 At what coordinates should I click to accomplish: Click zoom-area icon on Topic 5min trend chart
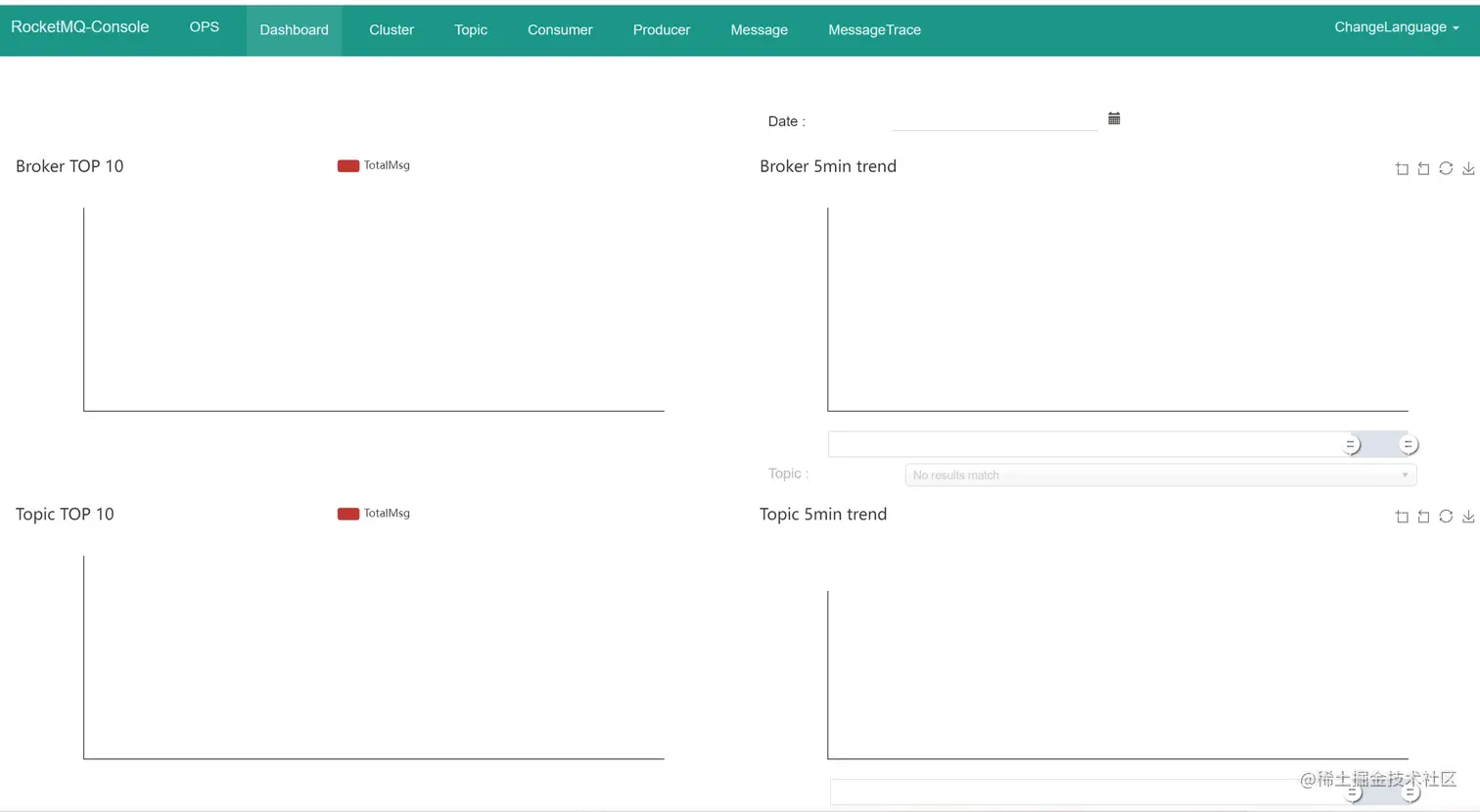pos(1402,517)
